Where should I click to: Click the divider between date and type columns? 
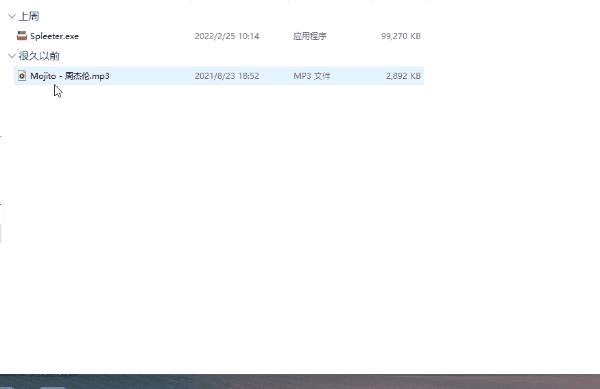click(x=289, y=2)
